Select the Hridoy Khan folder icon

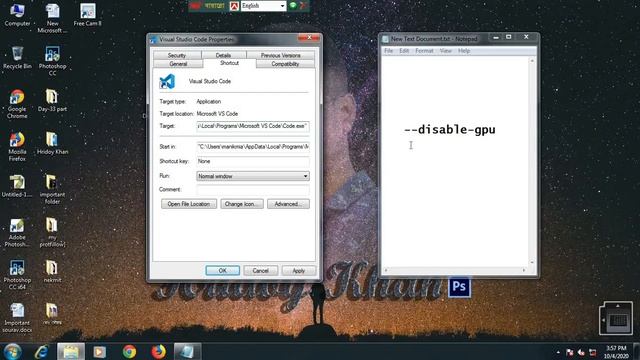[52, 143]
